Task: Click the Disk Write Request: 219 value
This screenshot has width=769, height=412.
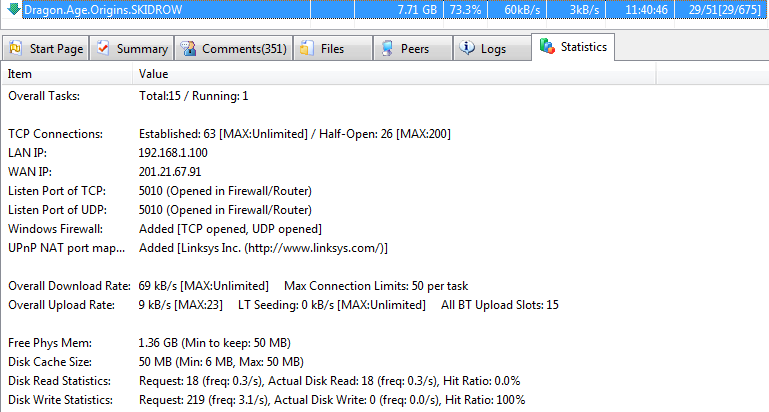Action: pos(172,400)
